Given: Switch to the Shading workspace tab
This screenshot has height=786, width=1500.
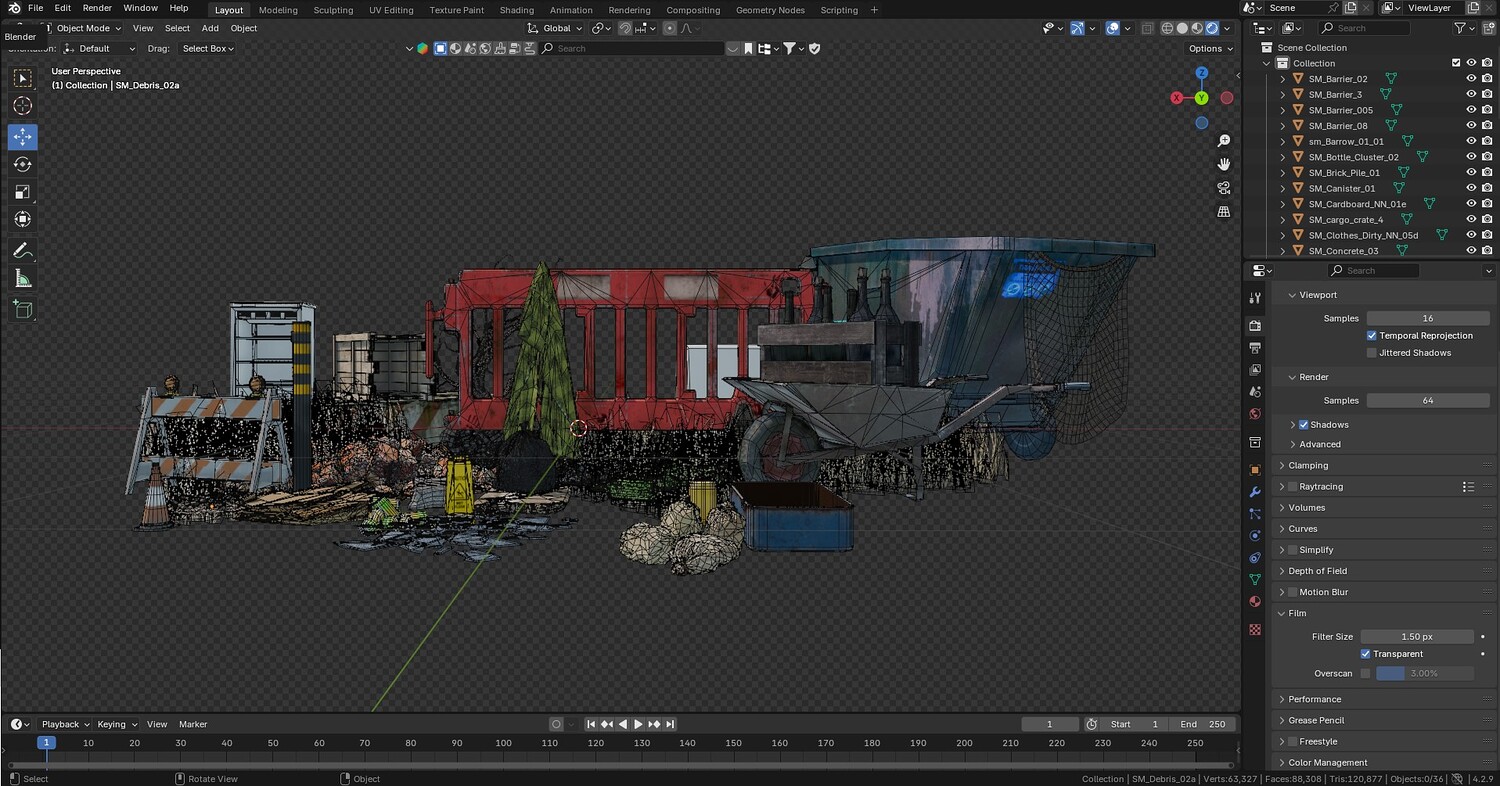Looking at the screenshot, I should point(517,10).
